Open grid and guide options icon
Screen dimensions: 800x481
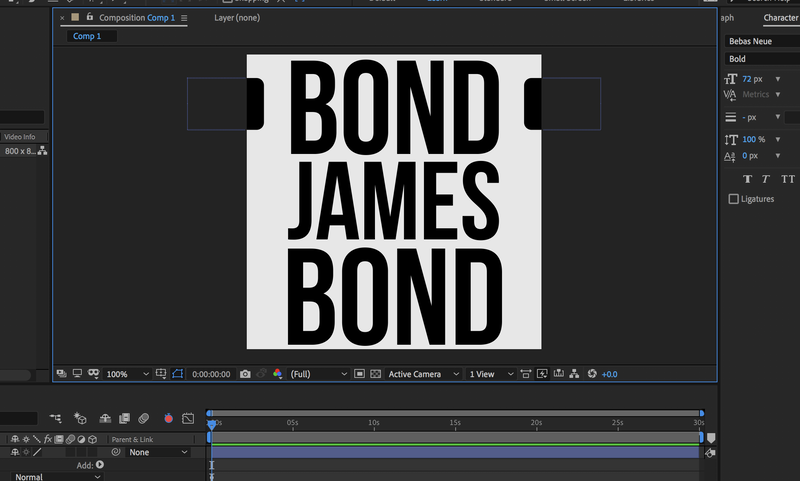161,374
